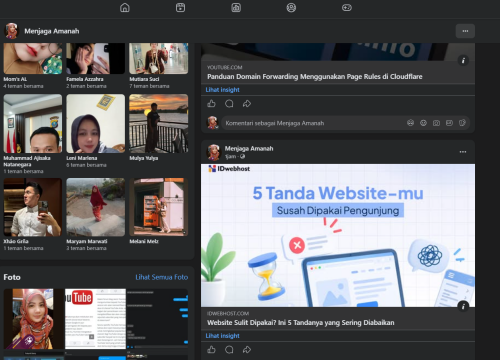Open friend Xhão Grila photo
The width and height of the screenshot is (500, 360).
[33, 207]
